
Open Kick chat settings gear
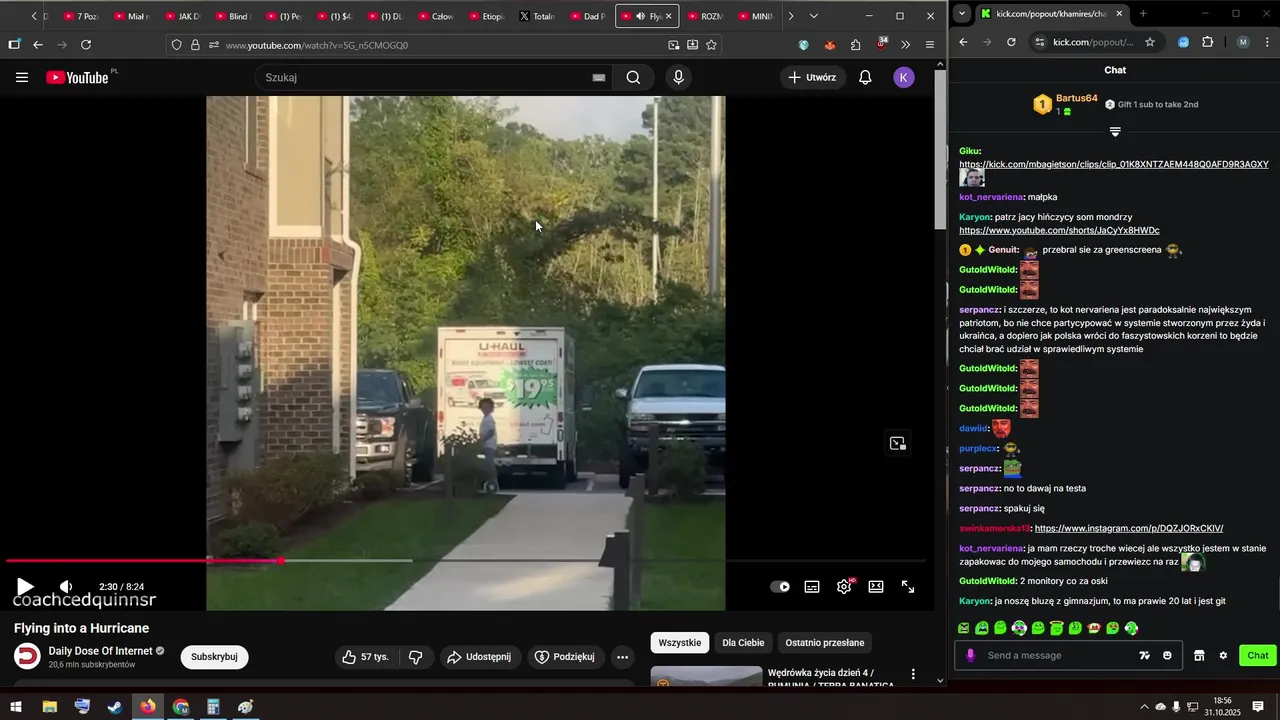pos(1223,655)
